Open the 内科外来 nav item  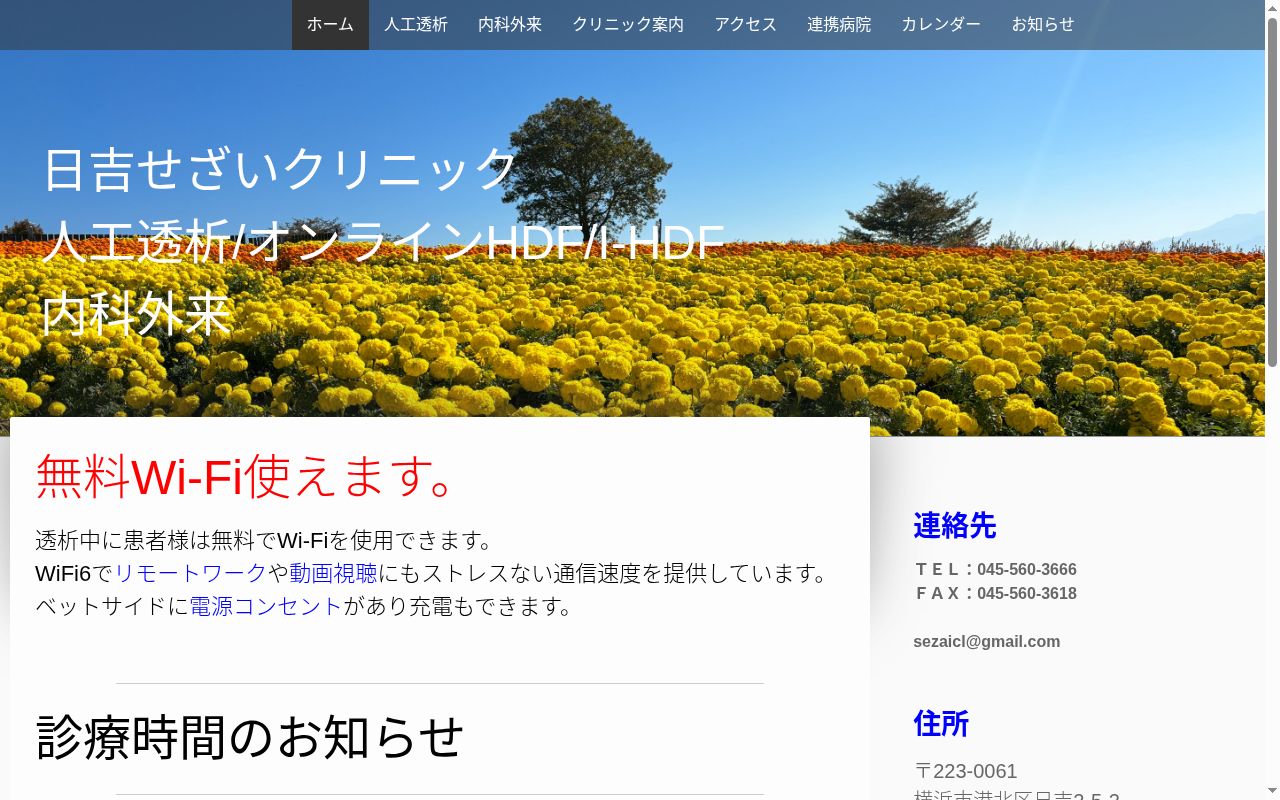(x=510, y=25)
